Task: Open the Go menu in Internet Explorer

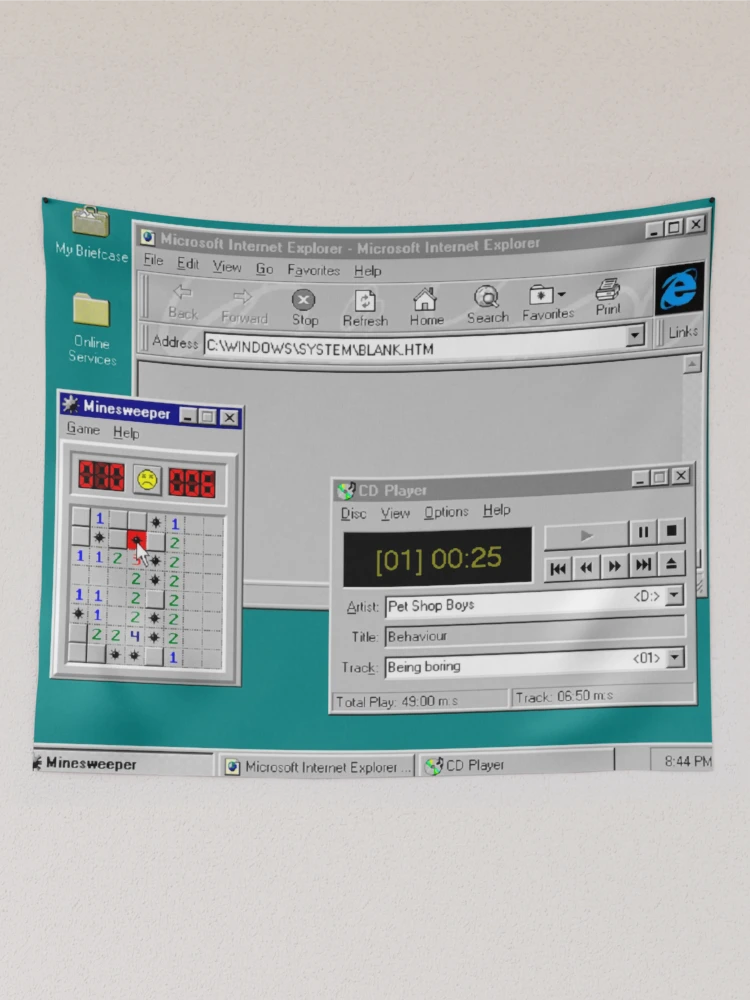Action: pos(264,269)
